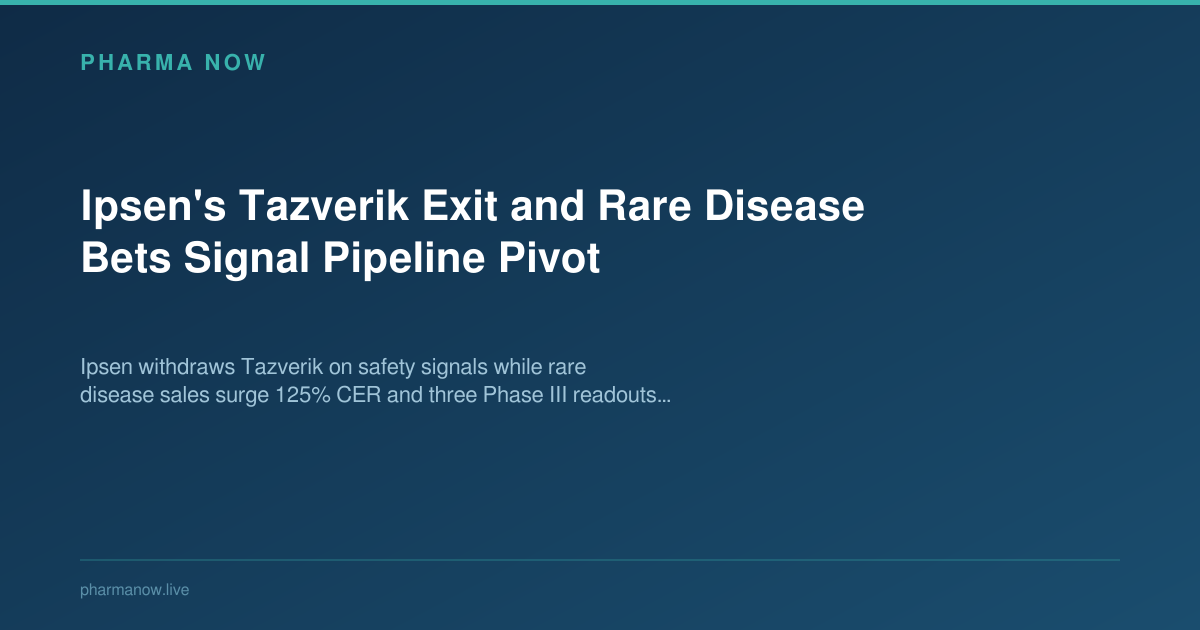Click "CER" in the summary text
The image size is (1200, 630).
tap(359, 395)
